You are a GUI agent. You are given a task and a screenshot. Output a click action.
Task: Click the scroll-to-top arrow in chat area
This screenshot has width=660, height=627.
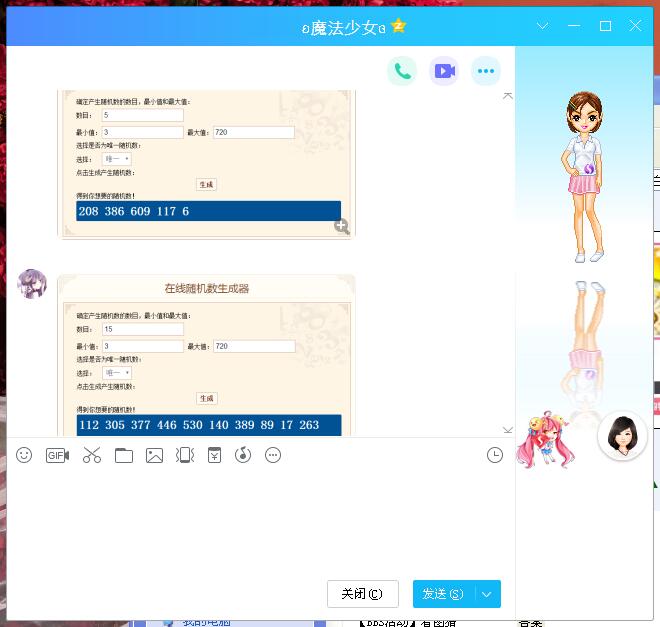[x=508, y=96]
